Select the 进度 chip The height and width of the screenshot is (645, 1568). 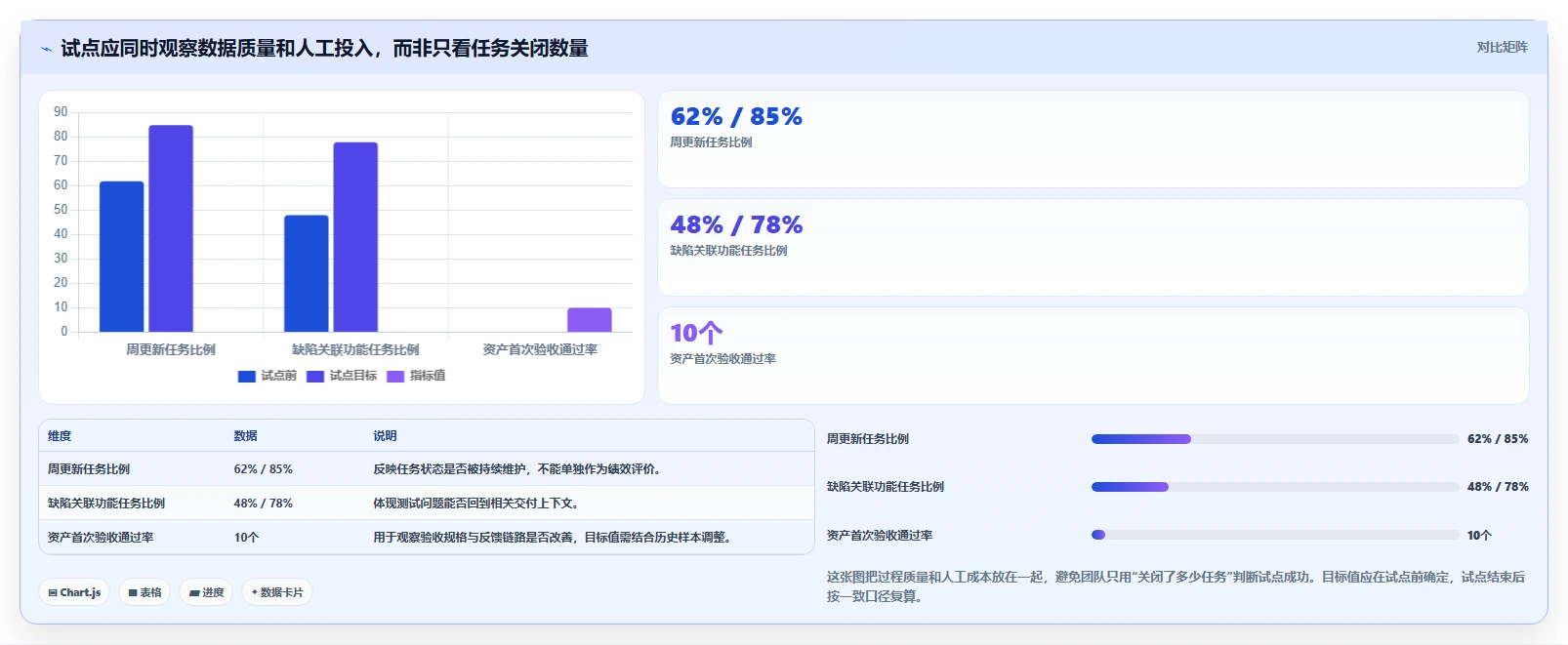click(x=206, y=592)
